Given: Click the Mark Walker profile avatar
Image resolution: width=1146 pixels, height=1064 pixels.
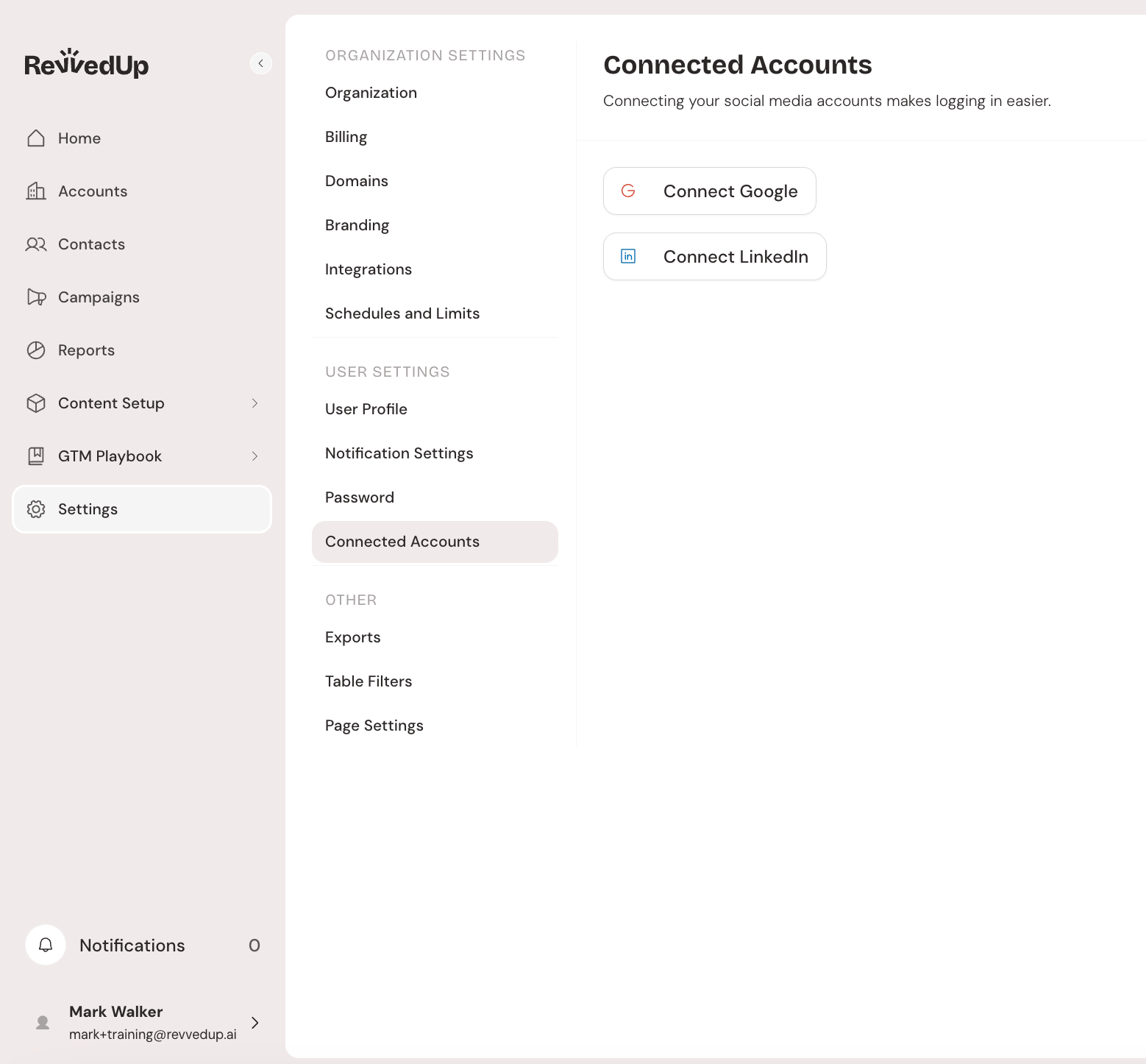Looking at the screenshot, I should point(43,1023).
